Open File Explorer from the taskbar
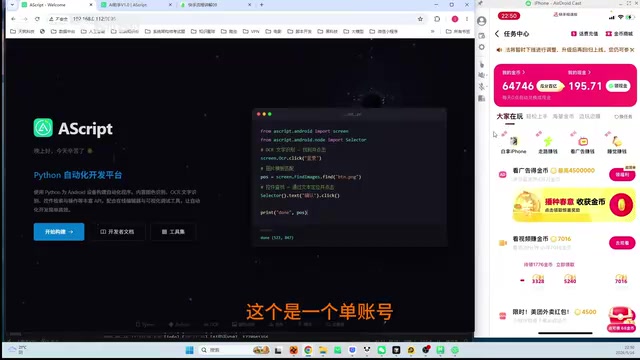Viewport: 640px width, 360px height. pyautogui.click(x=323, y=350)
